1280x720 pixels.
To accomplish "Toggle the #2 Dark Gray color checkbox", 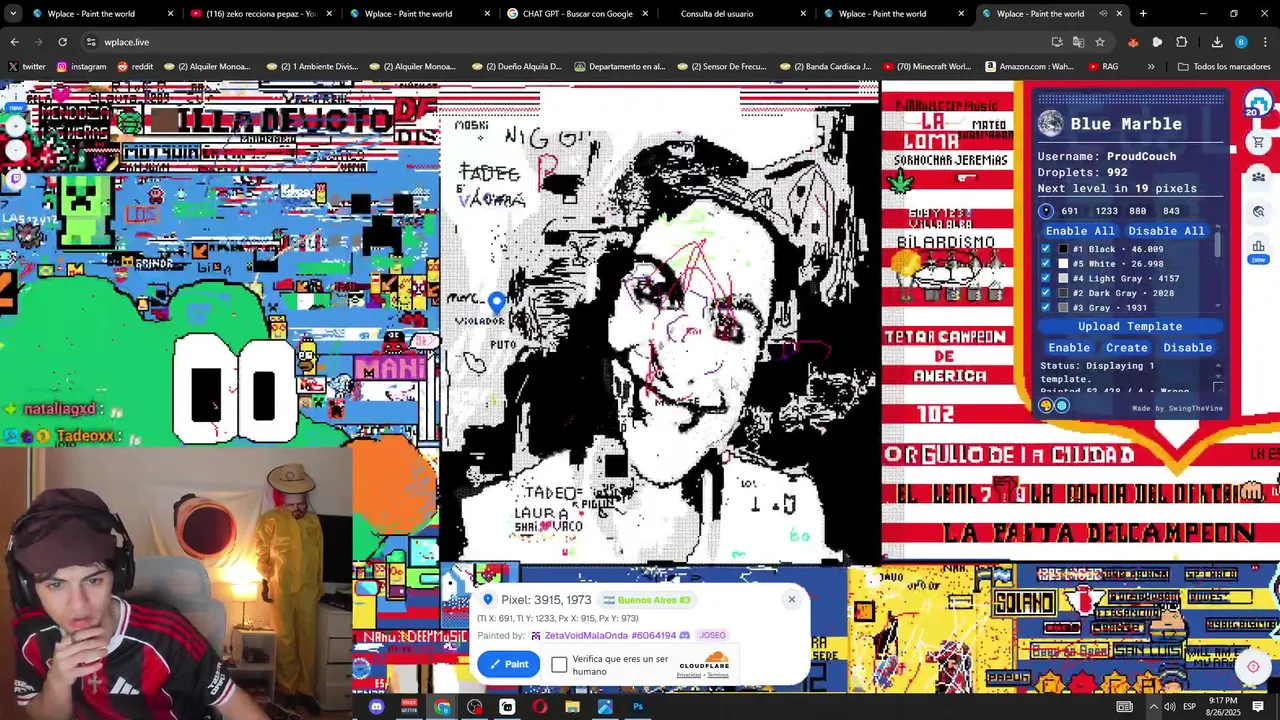I will (1046, 293).
